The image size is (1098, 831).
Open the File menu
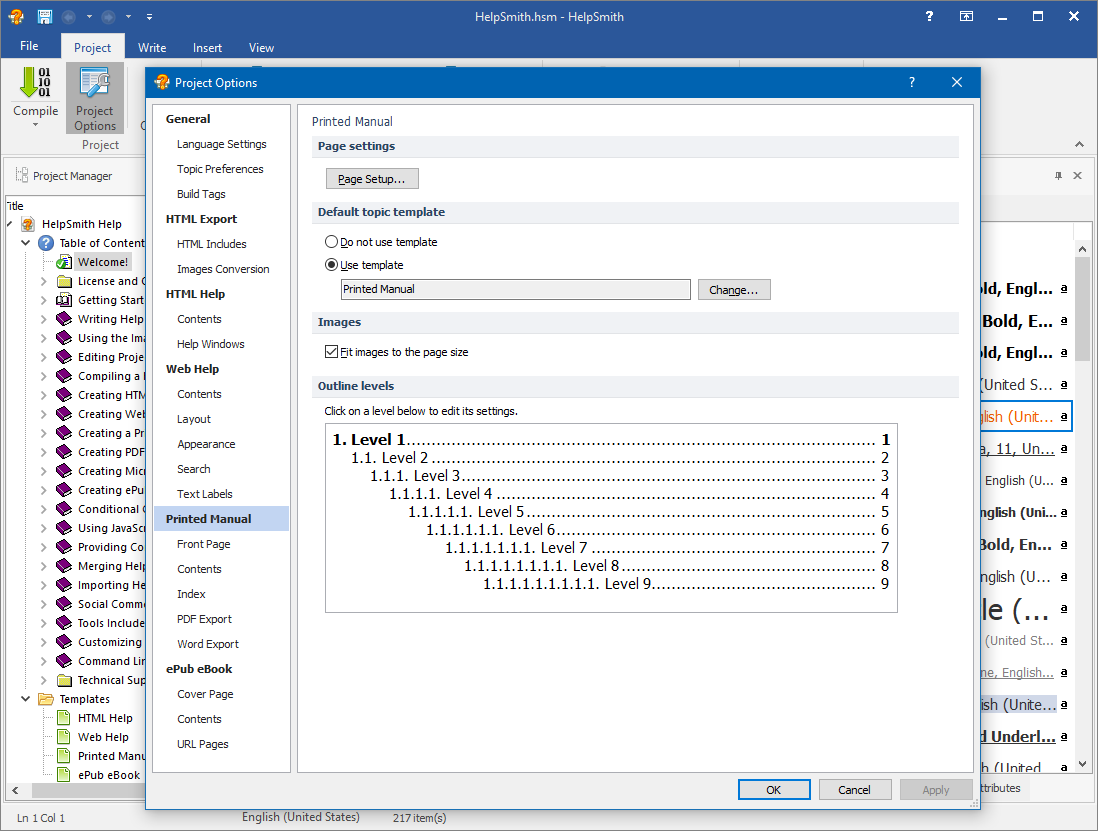tap(29, 46)
